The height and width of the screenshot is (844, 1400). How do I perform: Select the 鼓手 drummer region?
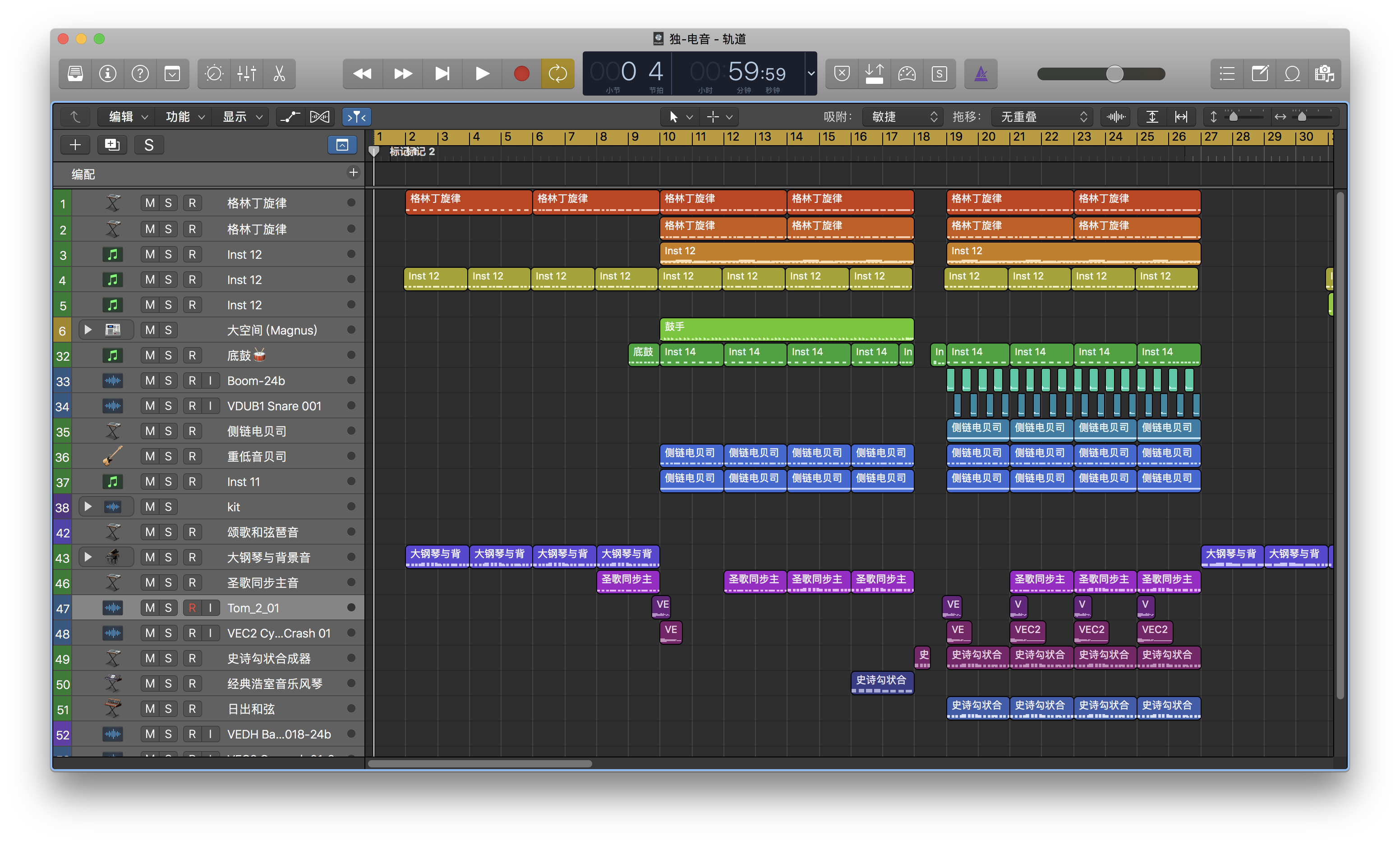[x=786, y=330]
